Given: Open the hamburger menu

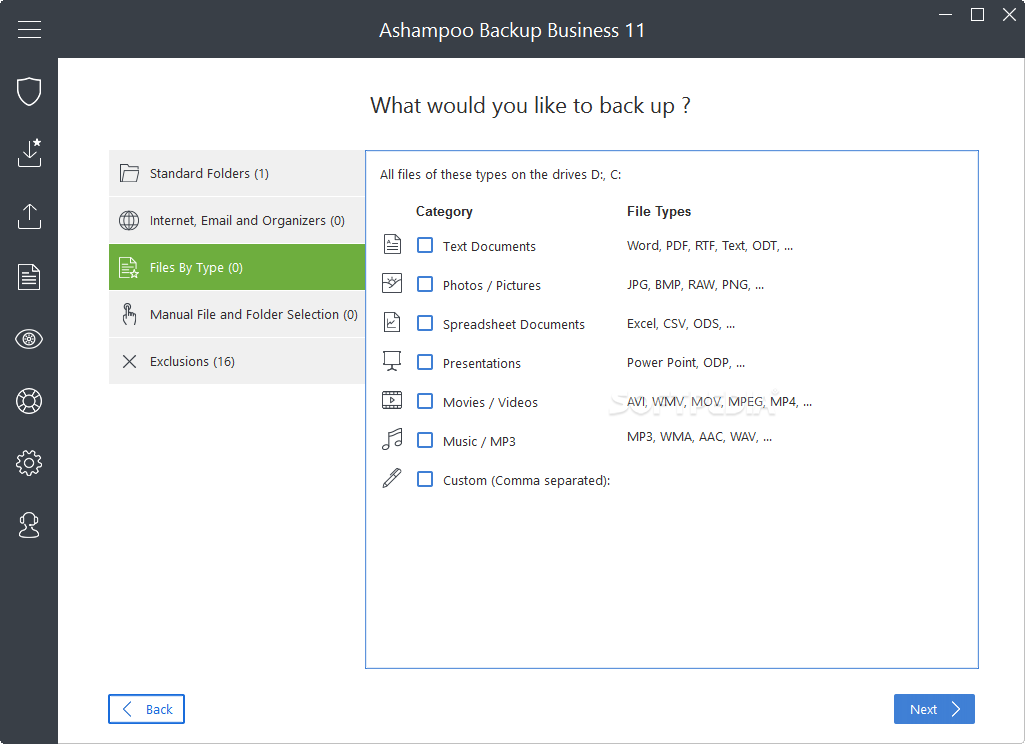Looking at the screenshot, I should [29, 29].
